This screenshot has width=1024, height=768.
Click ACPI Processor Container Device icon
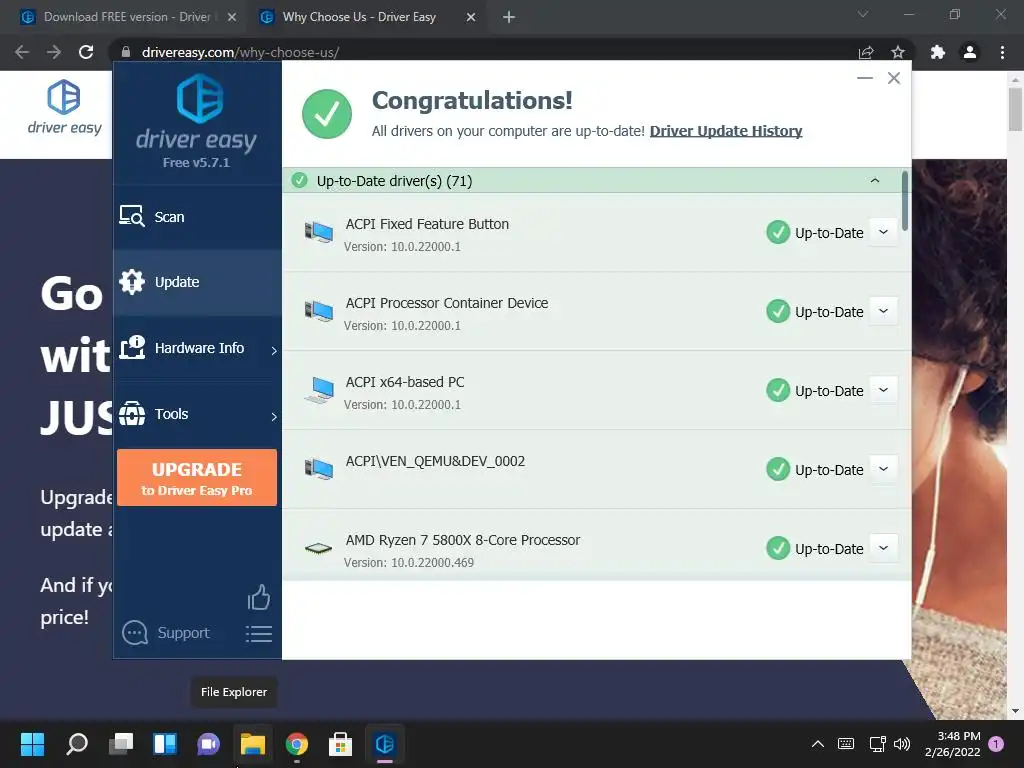319,311
